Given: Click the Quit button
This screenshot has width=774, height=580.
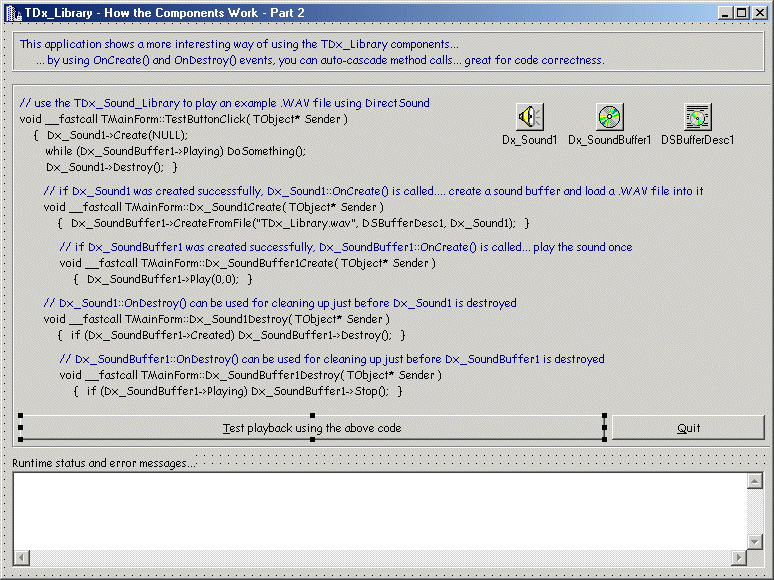Looking at the screenshot, I should [x=688, y=428].
